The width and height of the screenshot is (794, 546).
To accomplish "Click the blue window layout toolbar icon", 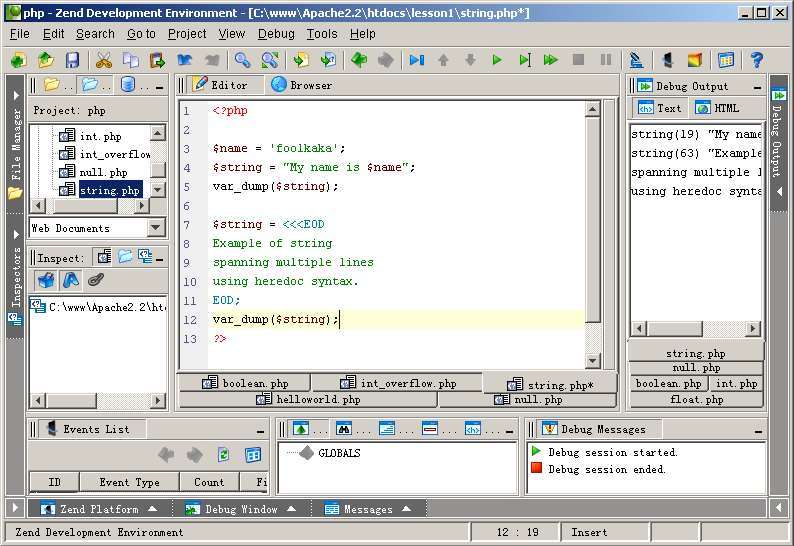I will [726, 60].
